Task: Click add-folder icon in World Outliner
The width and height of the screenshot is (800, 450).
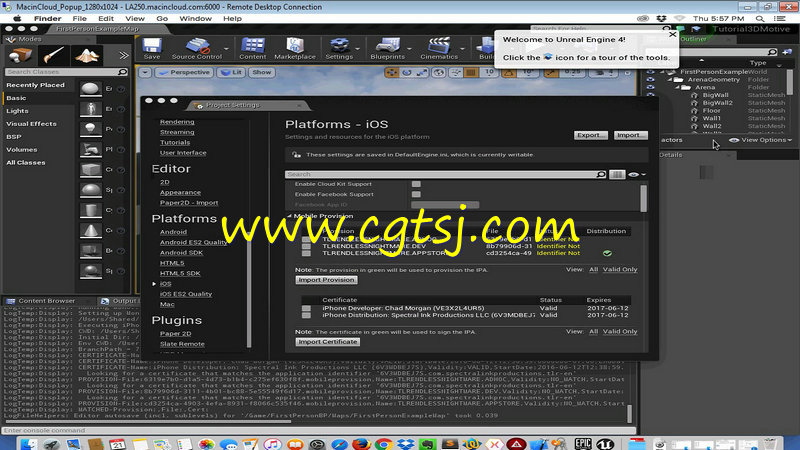Action: [x=787, y=52]
